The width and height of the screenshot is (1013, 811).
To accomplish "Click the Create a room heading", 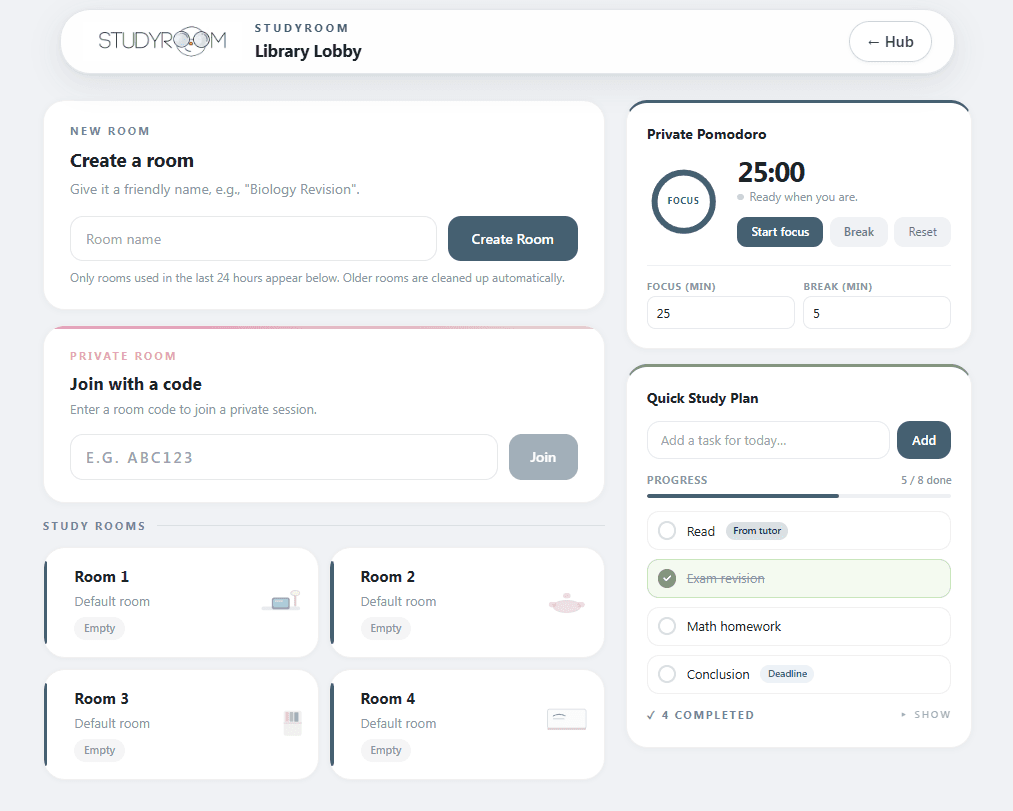I will pos(132,161).
